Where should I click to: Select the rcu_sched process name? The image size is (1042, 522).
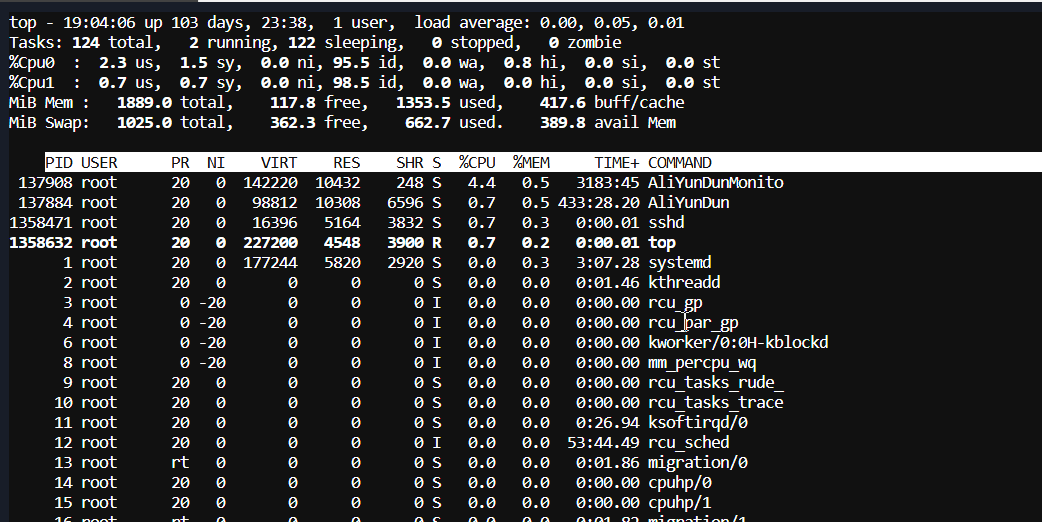(688, 443)
